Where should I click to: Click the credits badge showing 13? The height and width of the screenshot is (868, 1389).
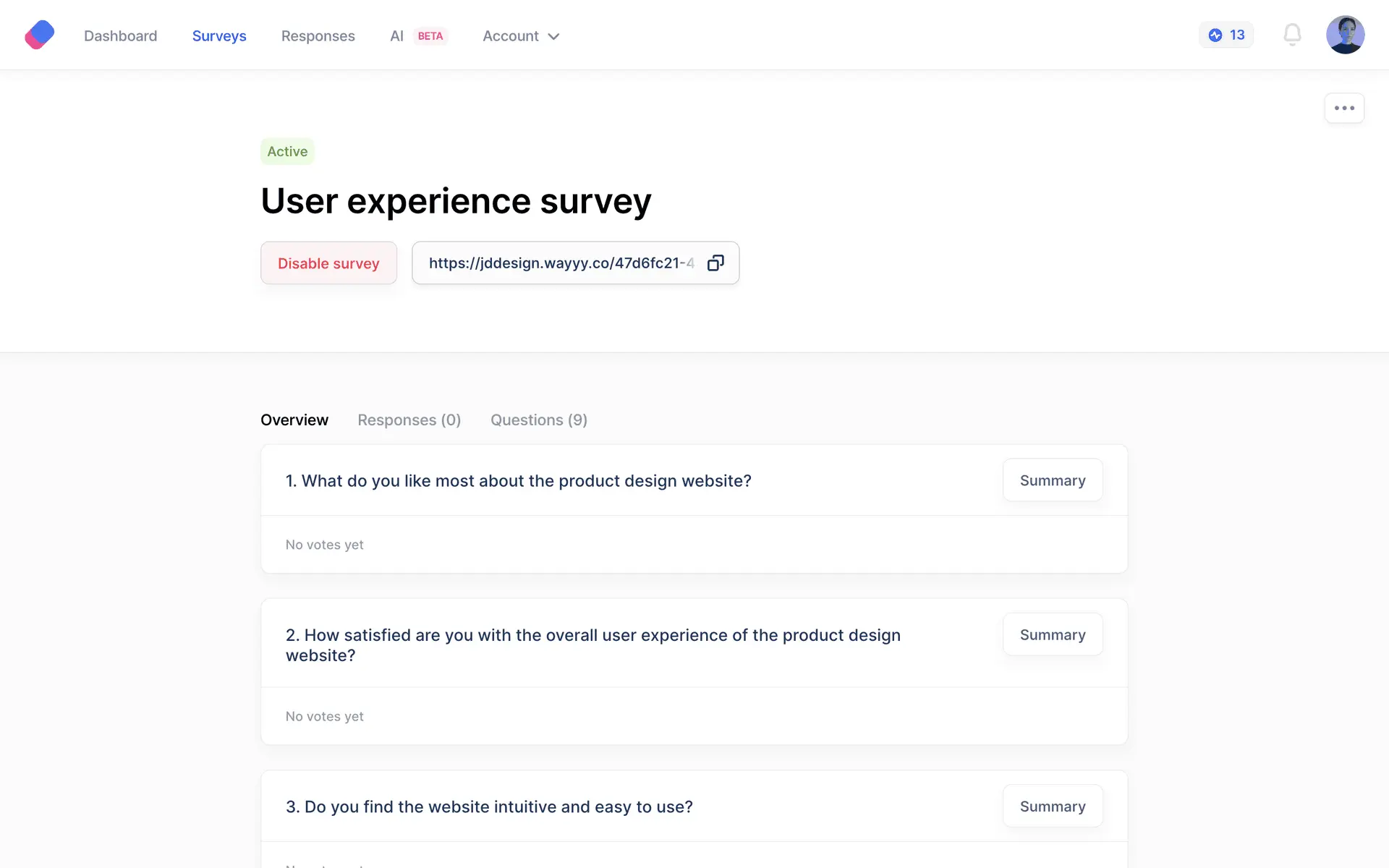point(1226,35)
